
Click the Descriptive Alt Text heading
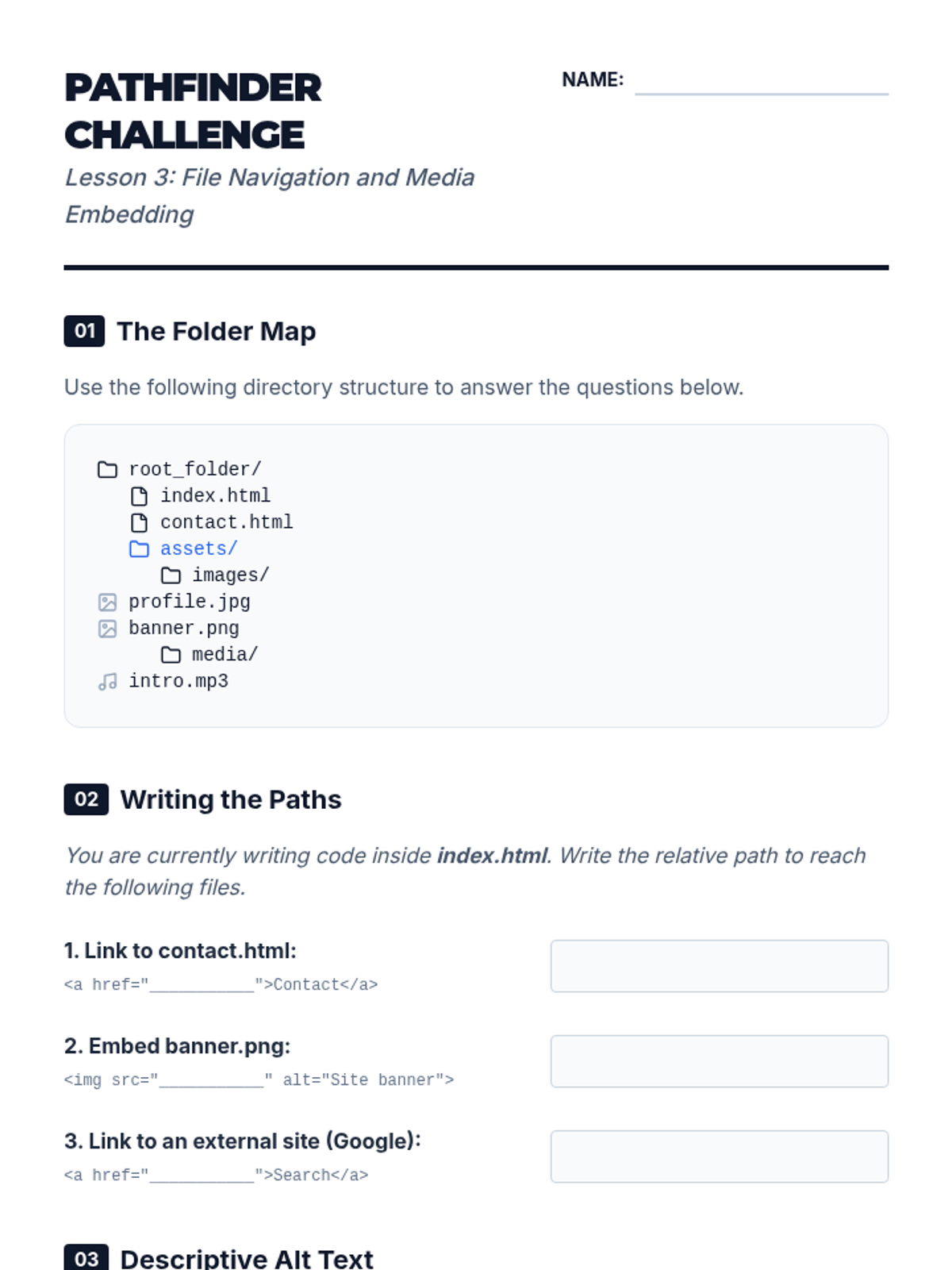pyautogui.click(x=247, y=1259)
